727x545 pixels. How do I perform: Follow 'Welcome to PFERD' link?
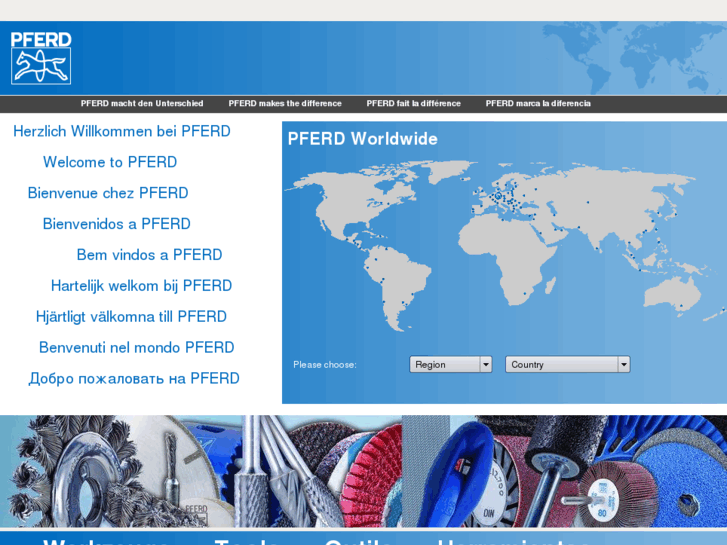click(x=110, y=162)
